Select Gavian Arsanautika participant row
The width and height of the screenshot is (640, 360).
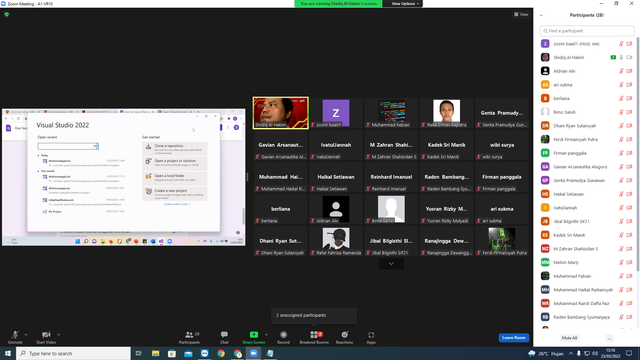pyautogui.click(x=587, y=167)
